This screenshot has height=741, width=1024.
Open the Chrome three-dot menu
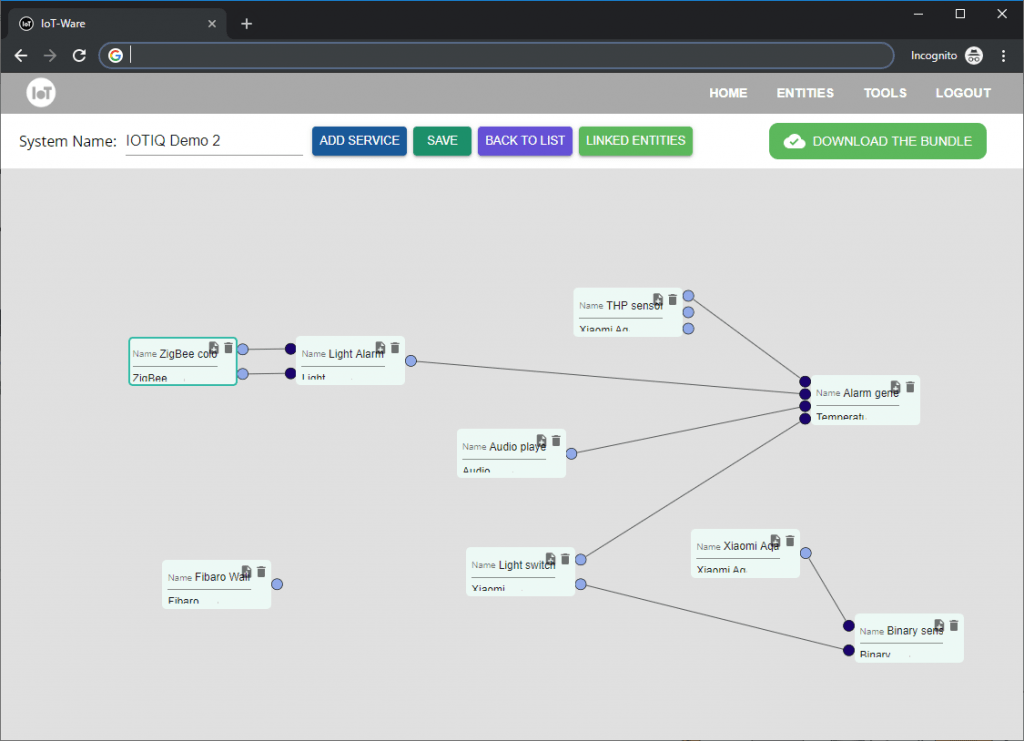coord(1003,56)
